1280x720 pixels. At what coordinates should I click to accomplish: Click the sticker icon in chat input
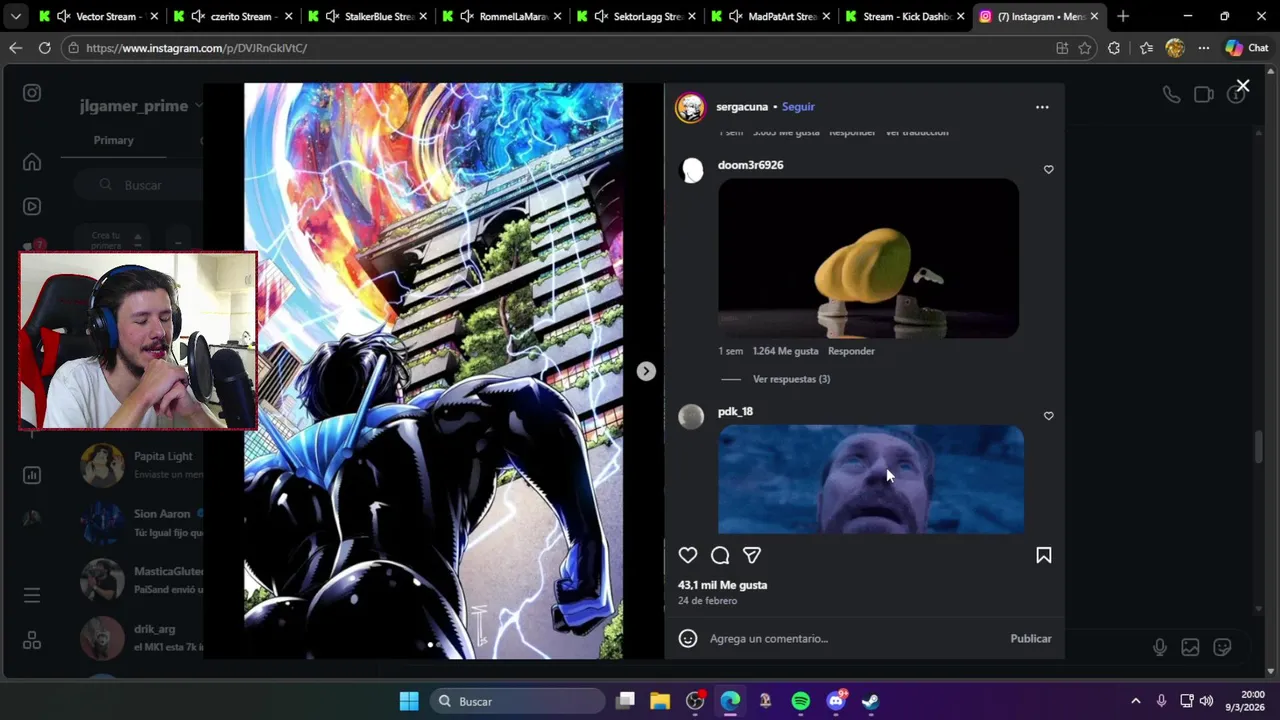coord(1222,647)
